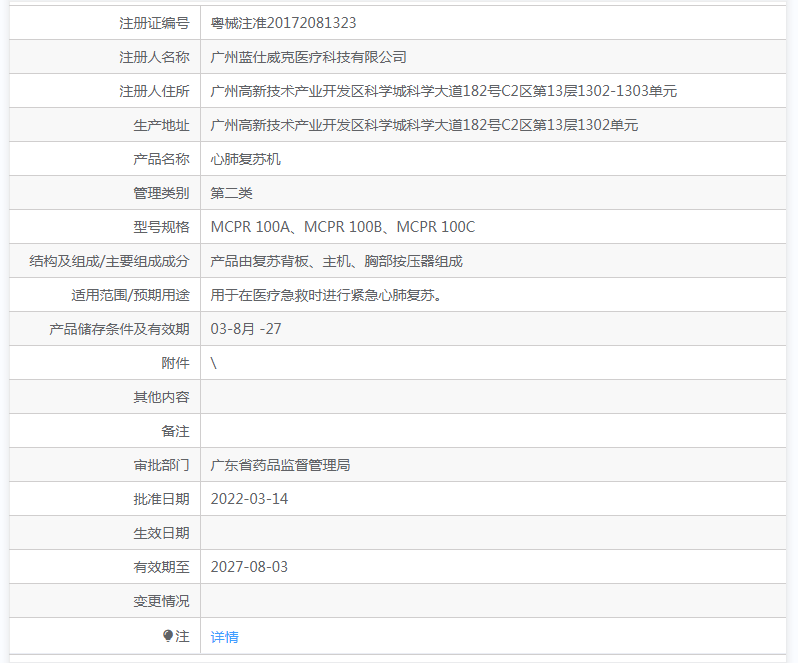This screenshot has width=798, height=663.
Task: Click the 注册人住所 address value
Action: pos(444,91)
